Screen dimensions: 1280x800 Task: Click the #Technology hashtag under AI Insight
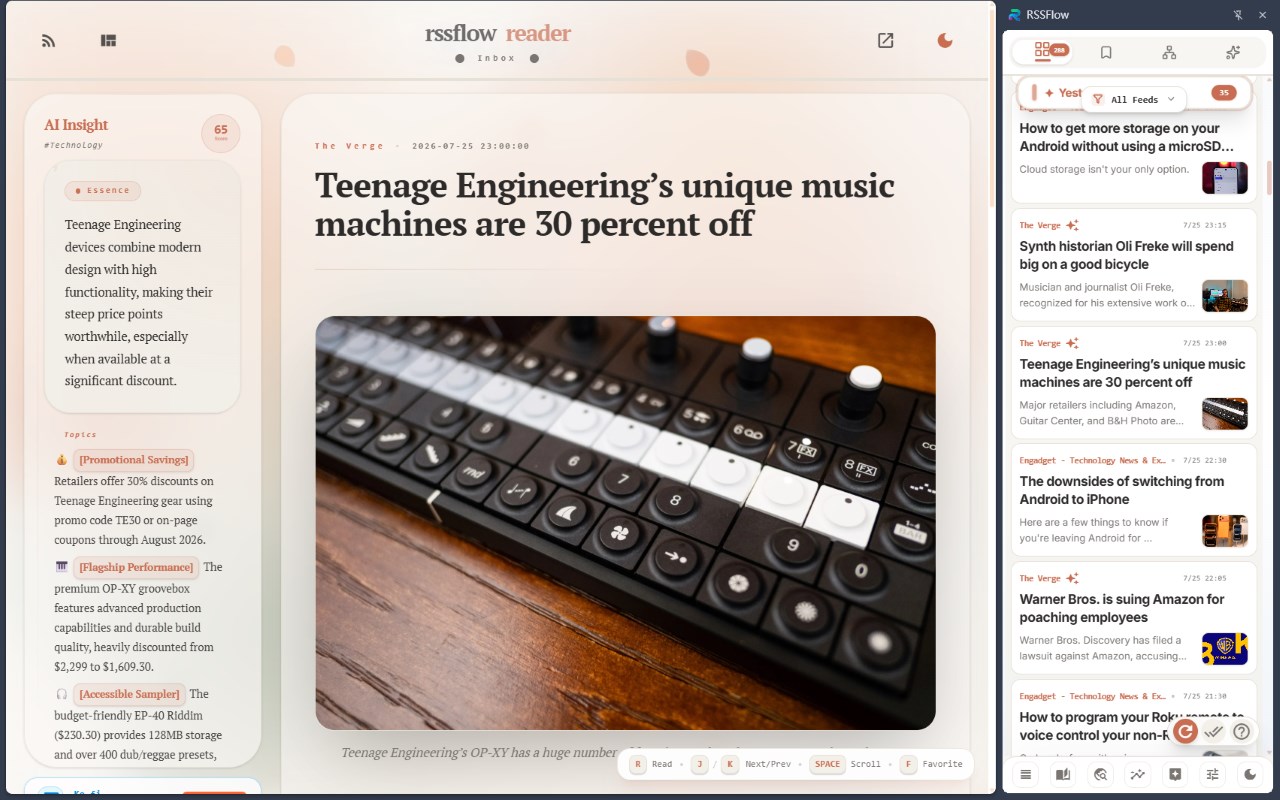[x=73, y=146]
